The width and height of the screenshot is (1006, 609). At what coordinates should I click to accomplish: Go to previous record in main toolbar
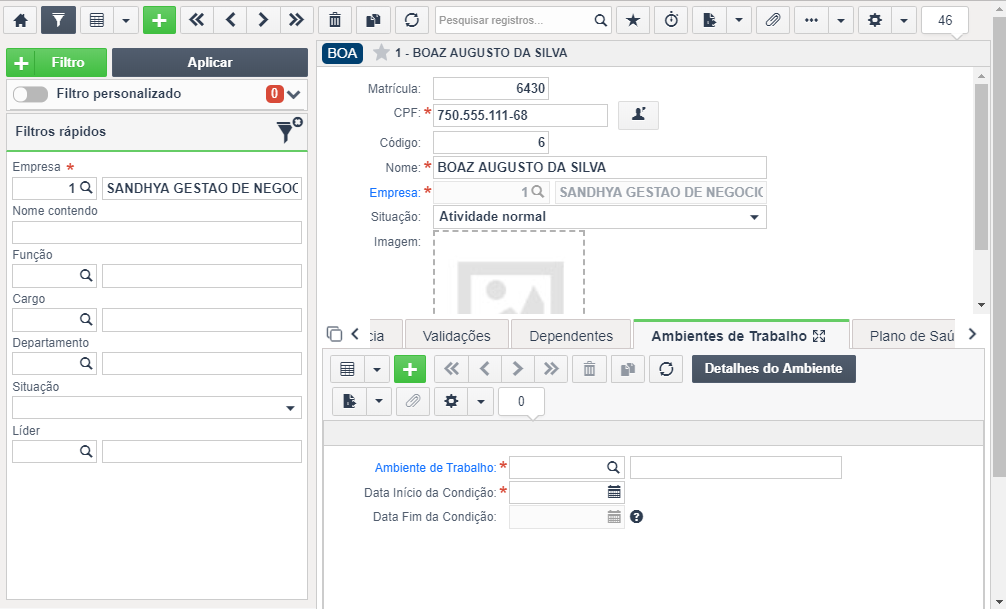(231, 20)
